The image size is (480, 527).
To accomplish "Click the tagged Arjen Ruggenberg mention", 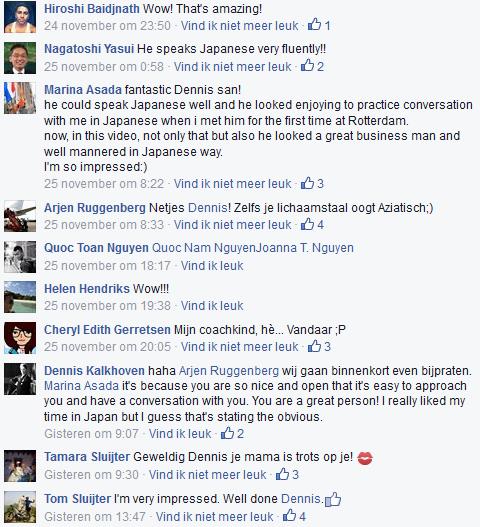I will click(x=229, y=371).
